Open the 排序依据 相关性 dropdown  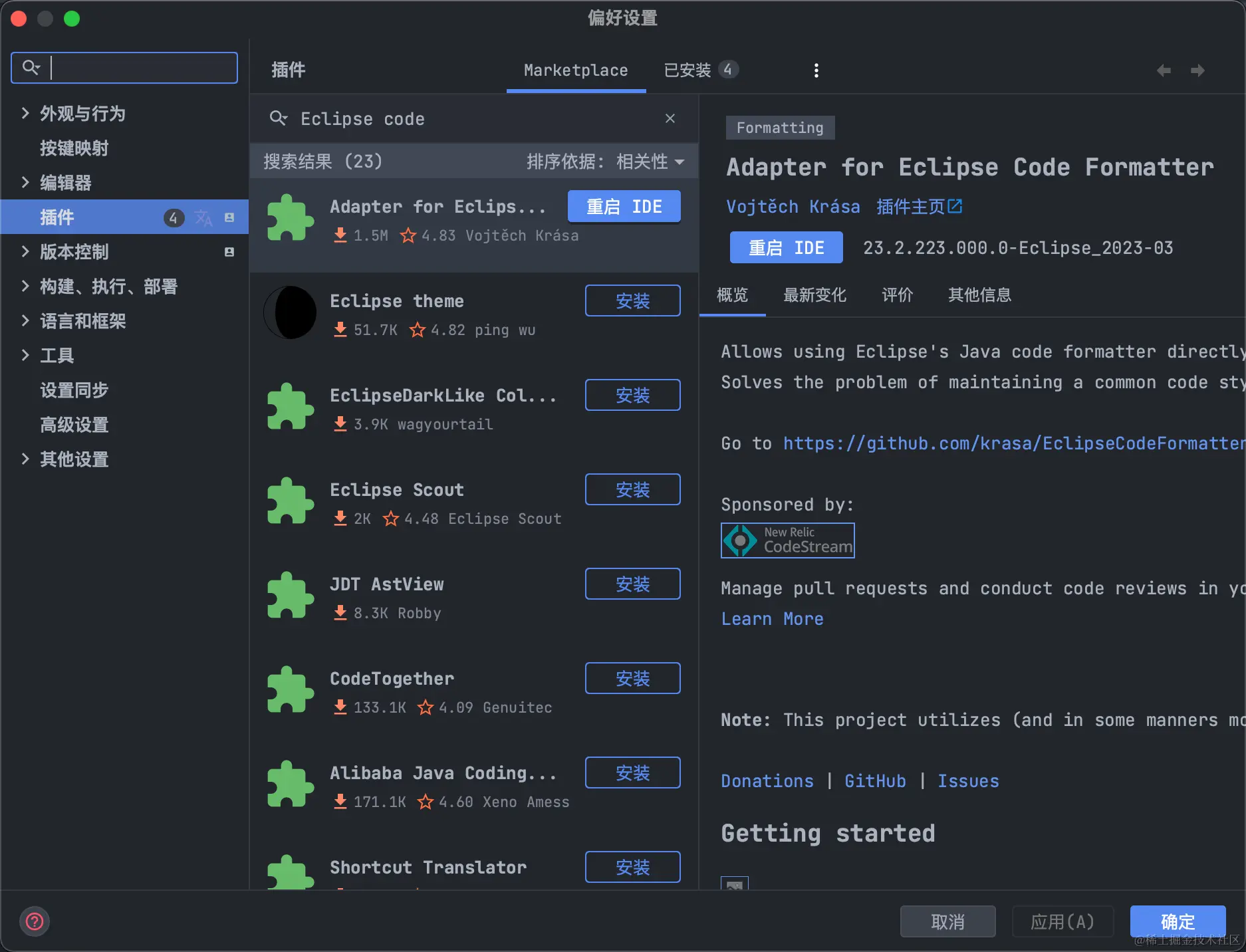pos(606,162)
